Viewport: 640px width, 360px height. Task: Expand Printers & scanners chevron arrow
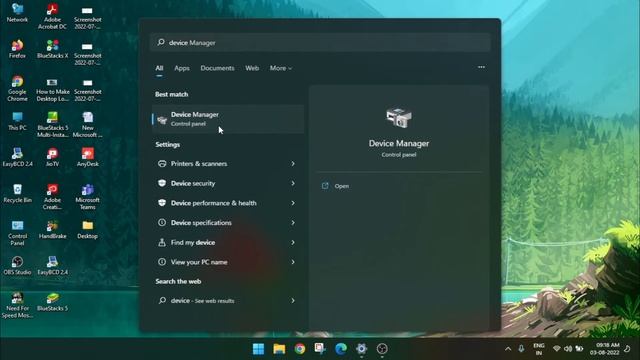pyautogui.click(x=293, y=164)
